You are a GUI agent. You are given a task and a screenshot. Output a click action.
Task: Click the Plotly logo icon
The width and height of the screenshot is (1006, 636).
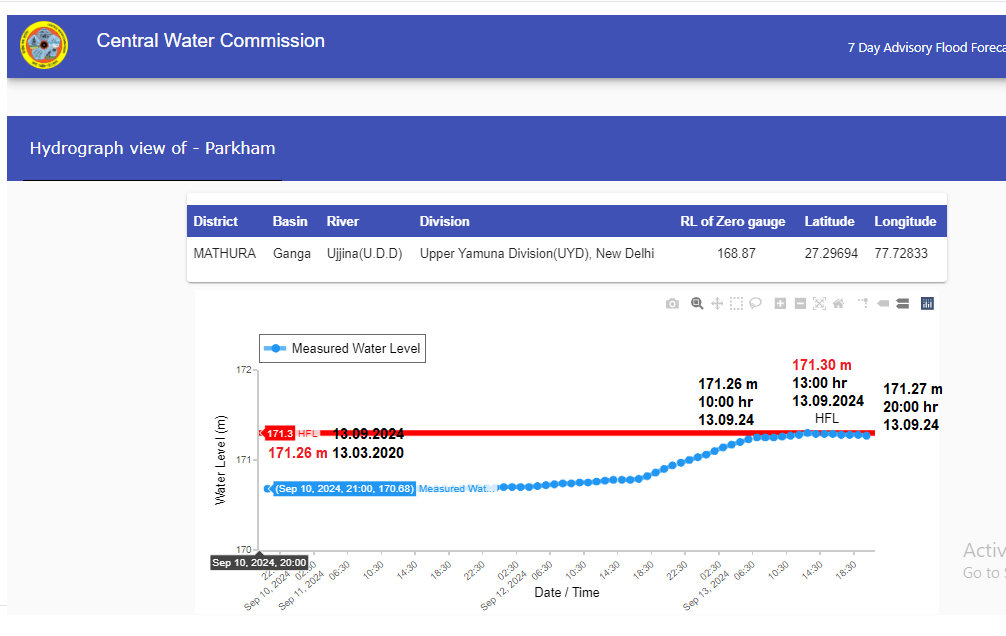[x=927, y=304]
